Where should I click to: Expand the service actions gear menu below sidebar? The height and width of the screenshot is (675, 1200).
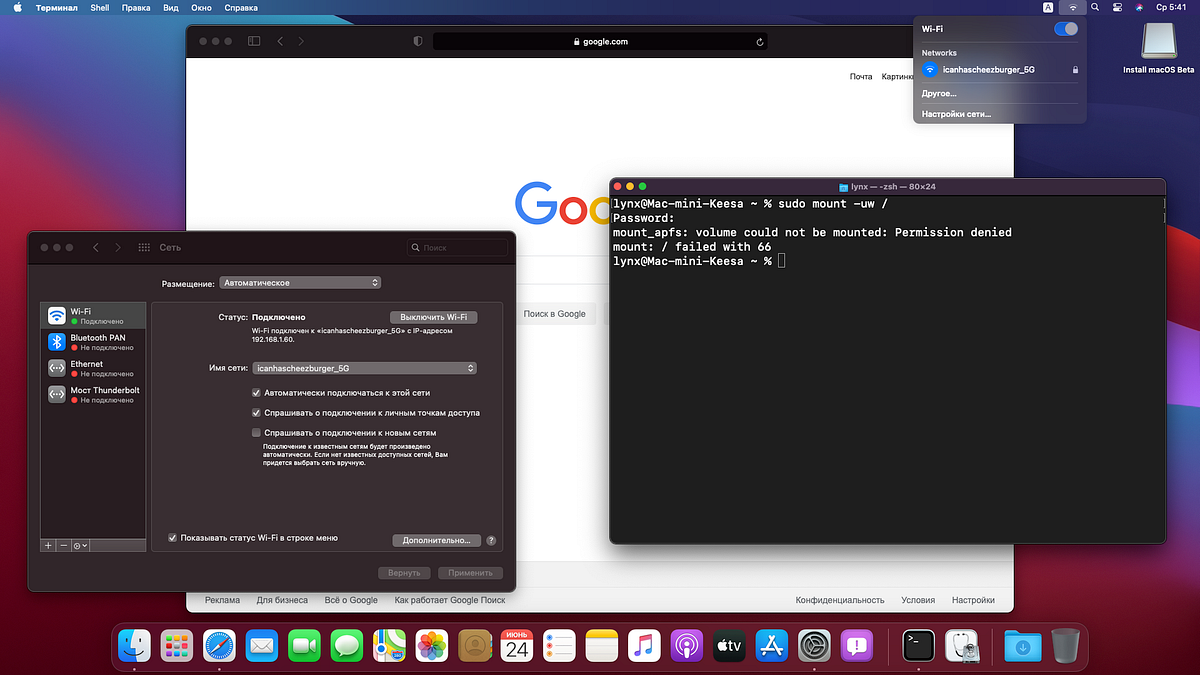(80, 545)
